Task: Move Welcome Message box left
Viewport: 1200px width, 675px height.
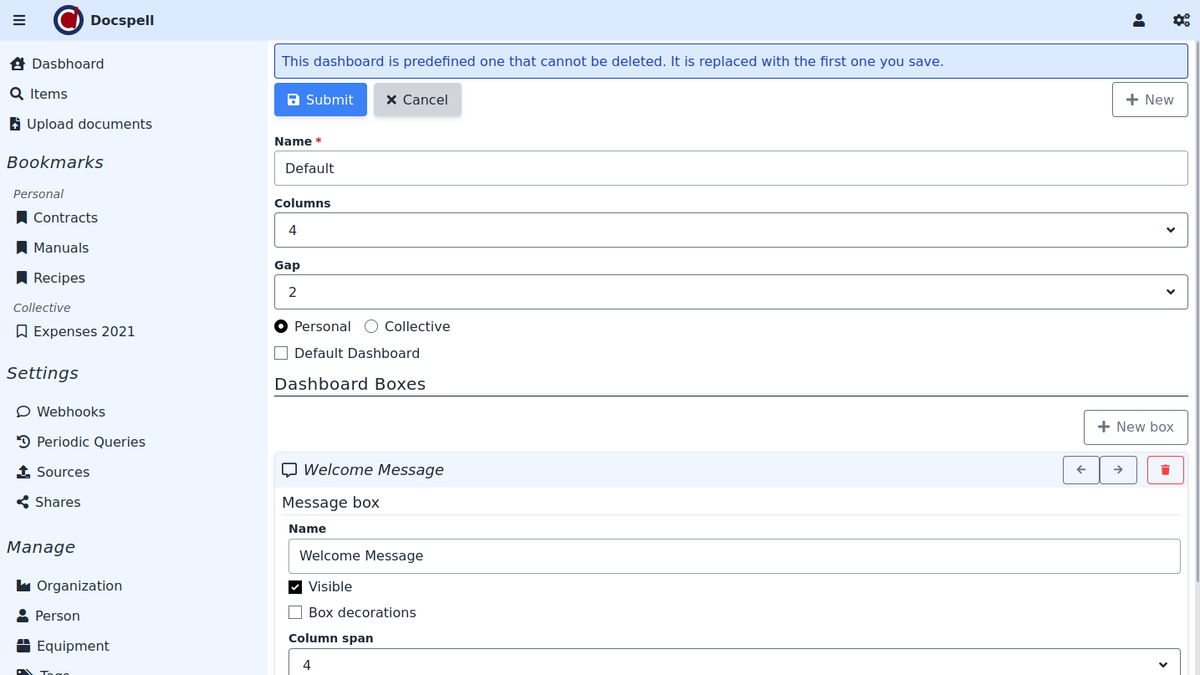Action: [1081, 470]
